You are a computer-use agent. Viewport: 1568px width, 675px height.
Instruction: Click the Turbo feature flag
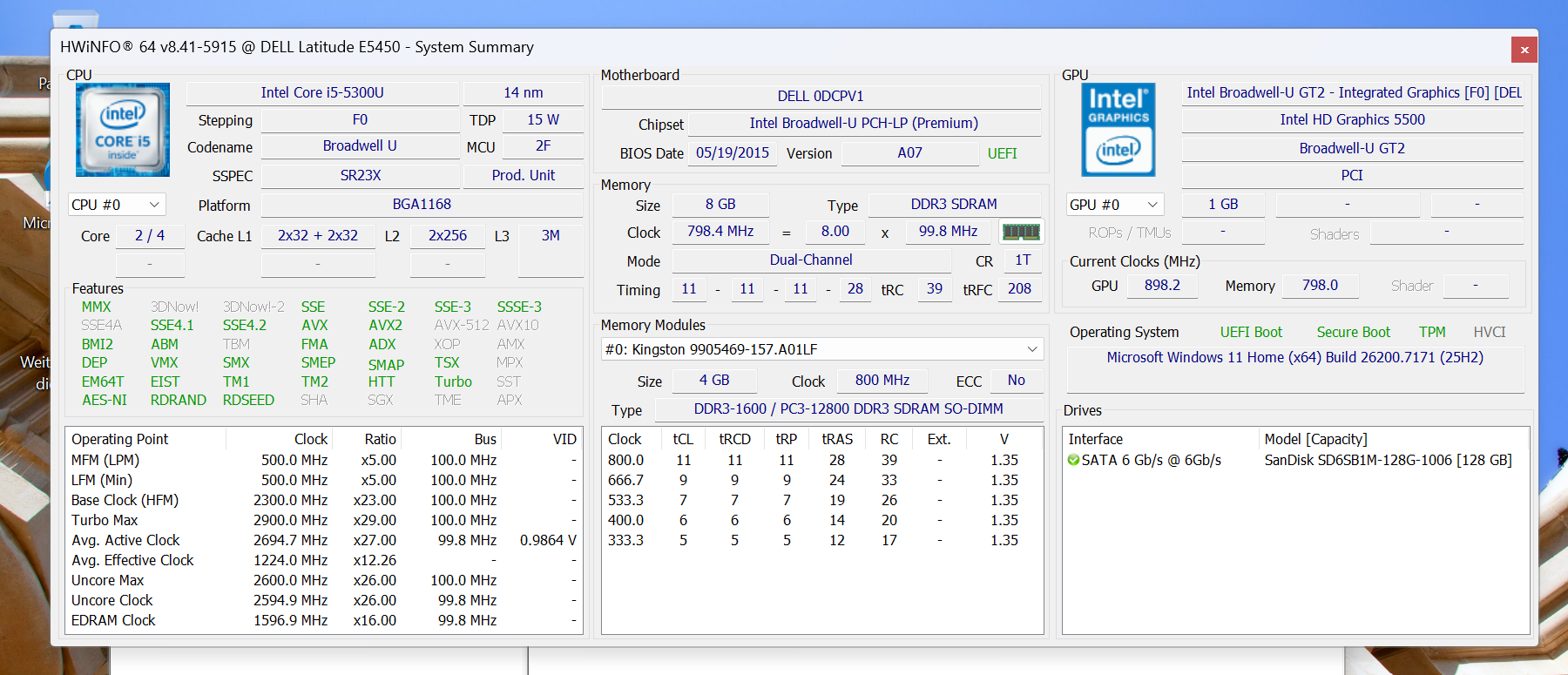(x=453, y=382)
